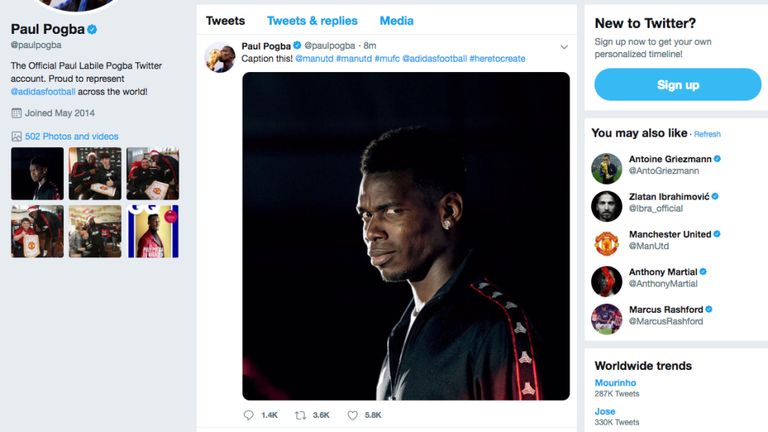Open Antoine Griezmann's profile avatar
This screenshot has height=432, width=768.
click(606, 167)
